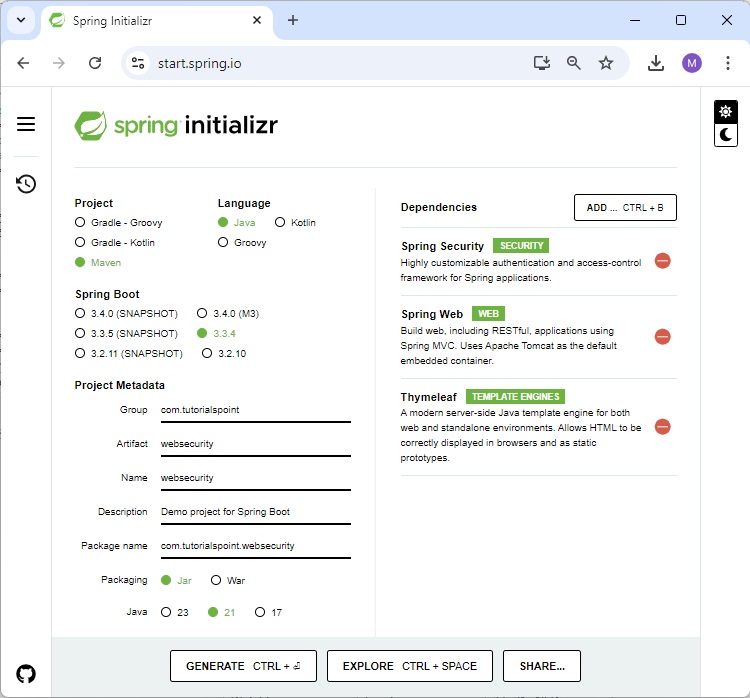Open the GitHub icon link

pos(26,674)
